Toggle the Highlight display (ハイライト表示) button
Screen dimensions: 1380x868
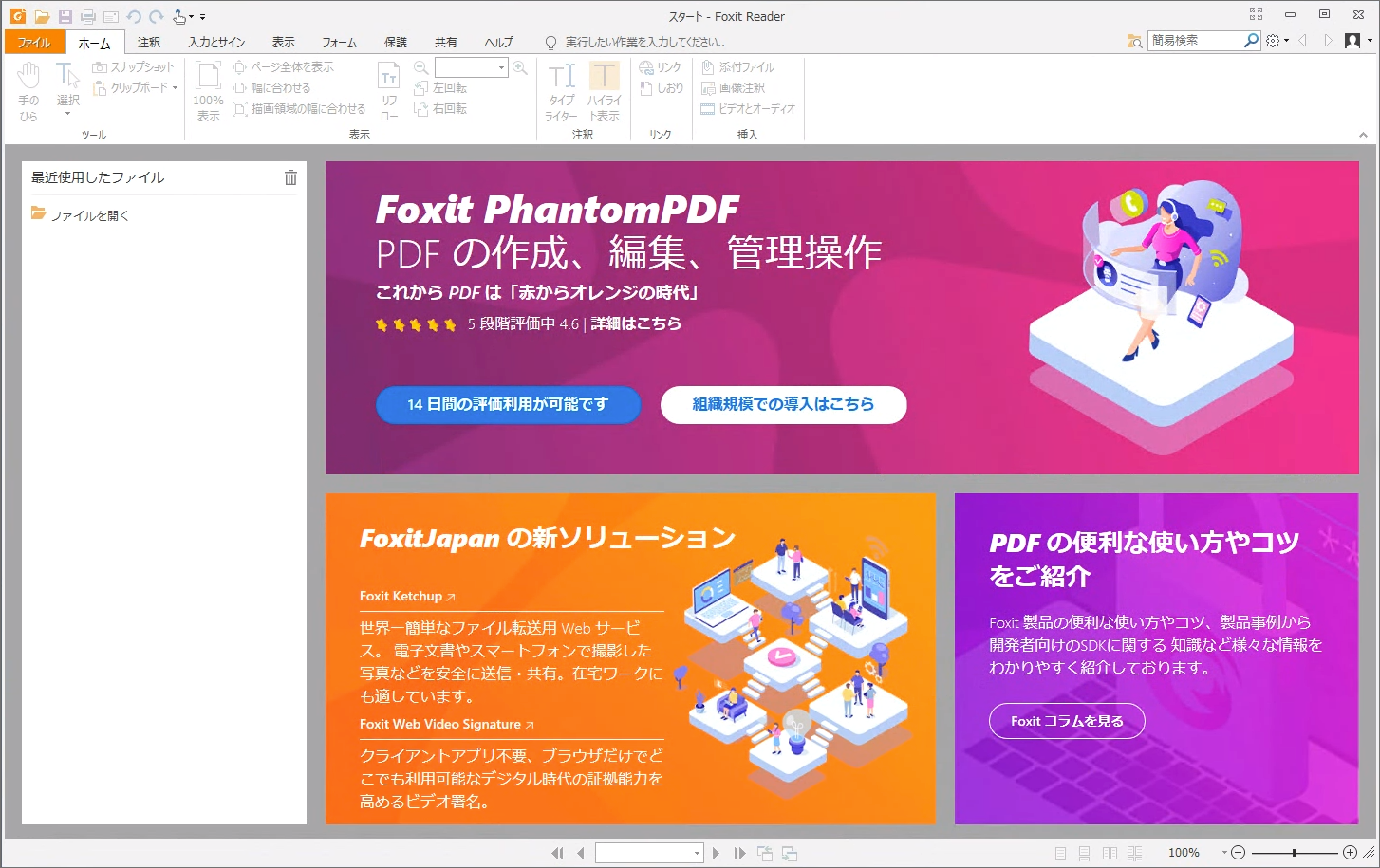coord(604,91)
